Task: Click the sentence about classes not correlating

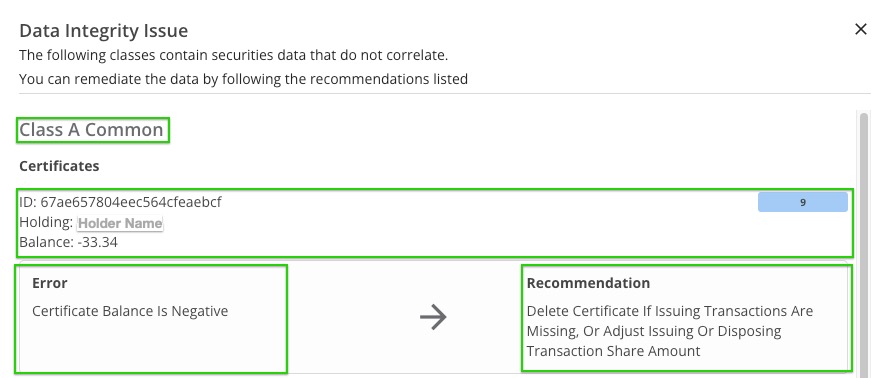Action: click(x=233, y=55)
